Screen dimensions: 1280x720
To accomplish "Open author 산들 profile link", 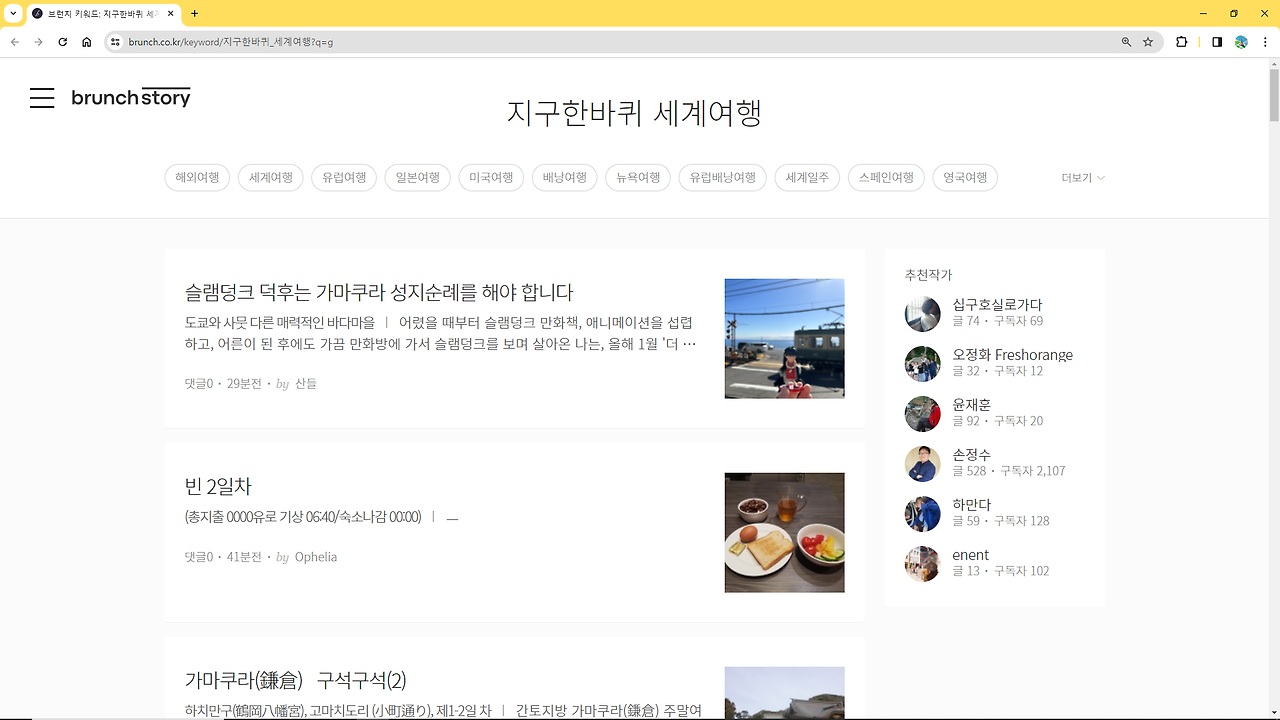I will (x=305, y=384).
